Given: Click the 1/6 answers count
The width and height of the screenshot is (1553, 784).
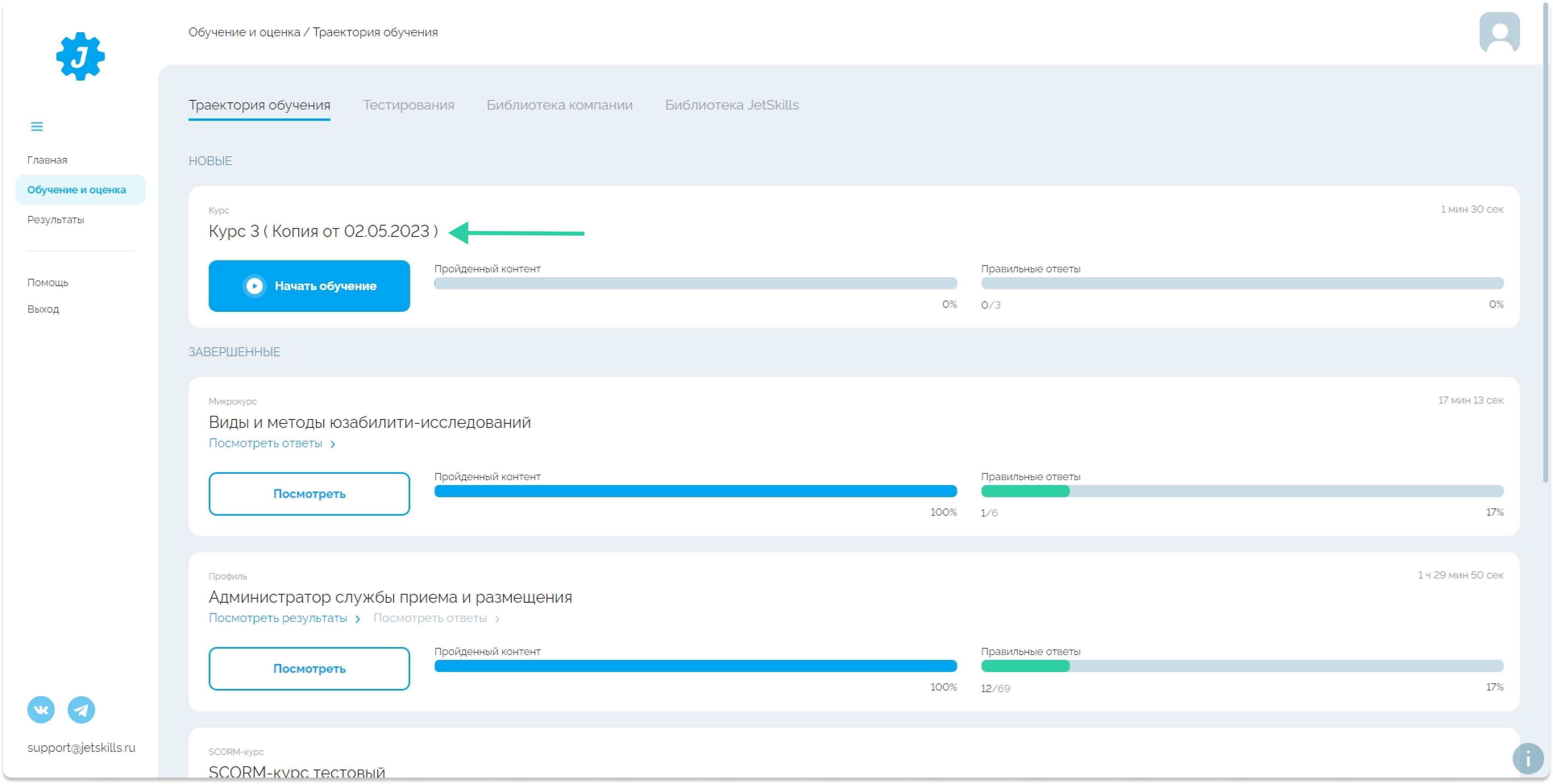Looking at the screenshot, I should 989,513.
